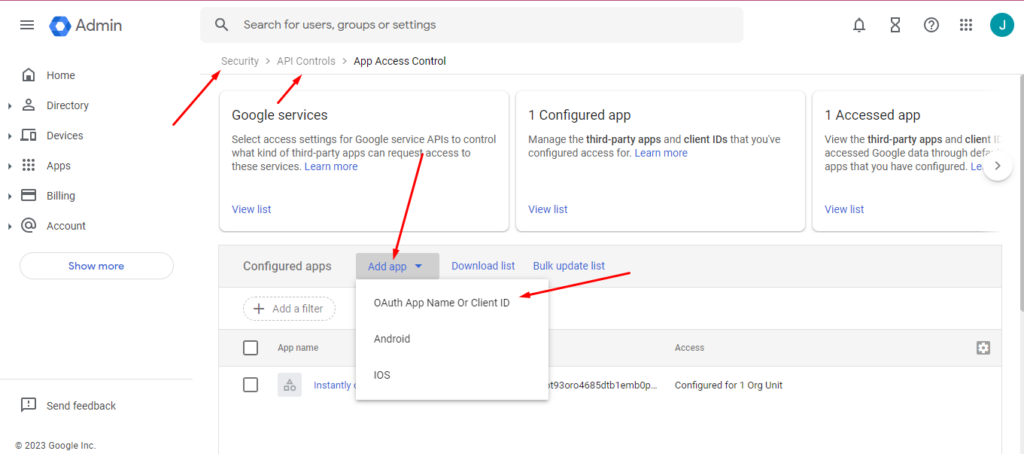Open the J account avatar

pyautogui.click(x=1002, y=25)
